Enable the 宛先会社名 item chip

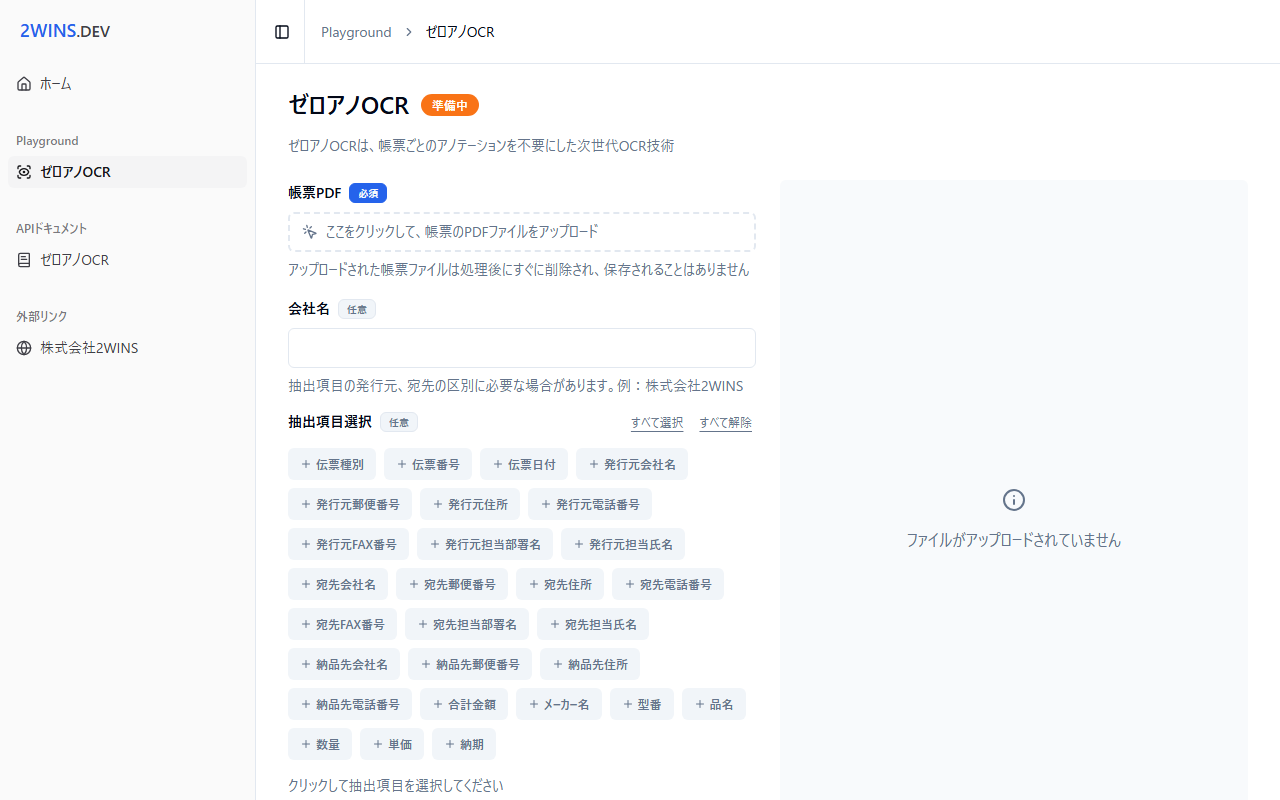click(x=337, y=584)
